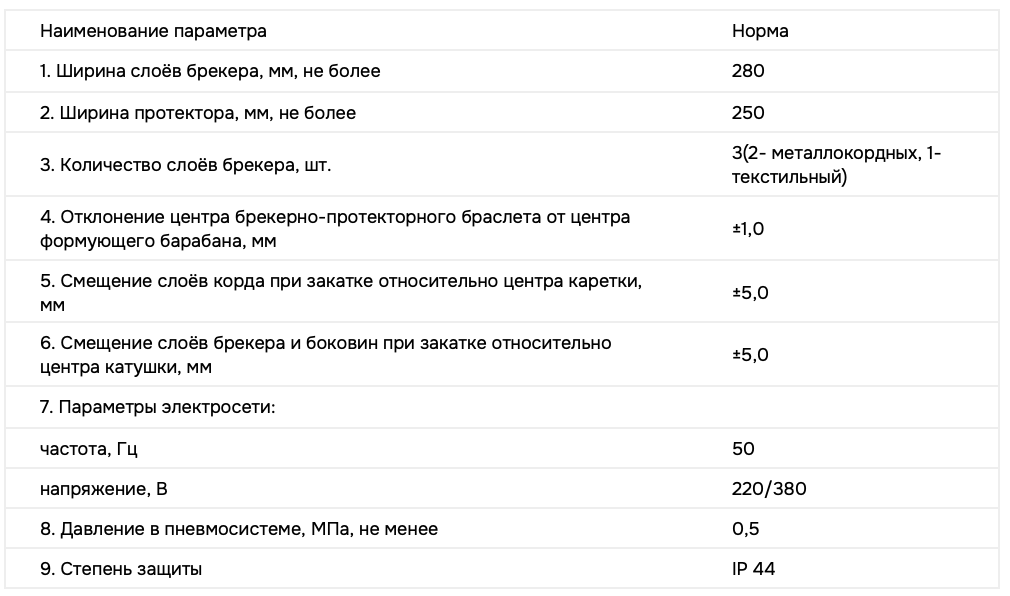Click the value 250 for protector width
The width and height of the screenshot is (1010, 596).
tap(748, 113)
